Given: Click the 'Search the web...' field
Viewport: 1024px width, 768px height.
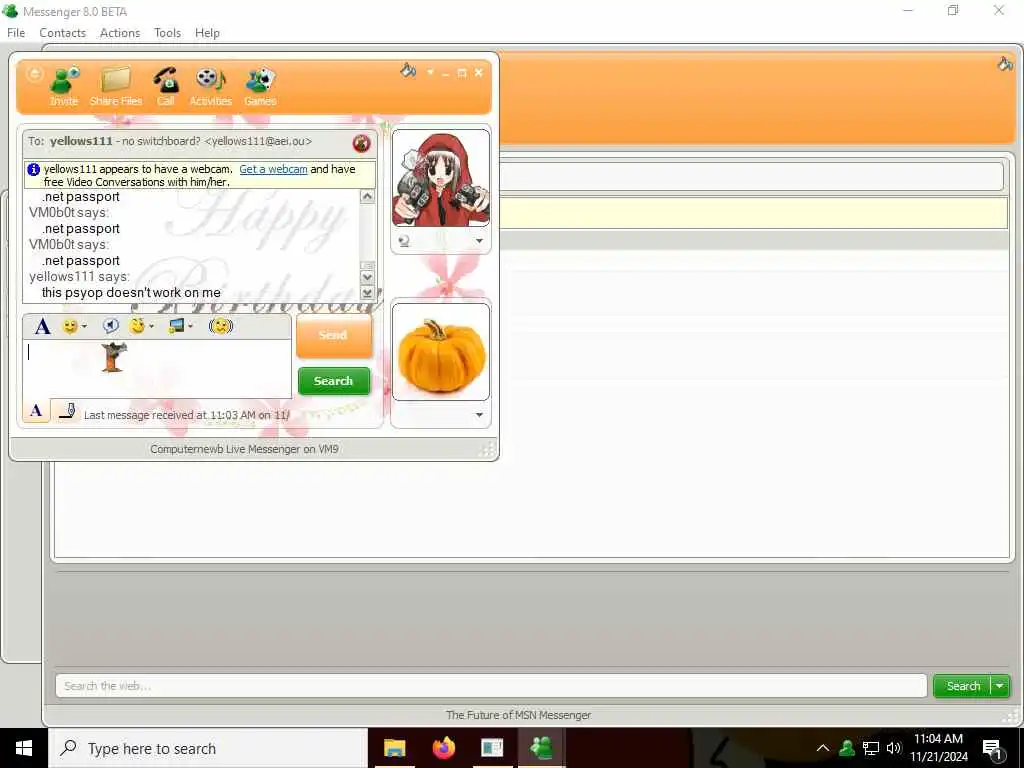Looking at the screenshot, I should (x=491, y=686).
